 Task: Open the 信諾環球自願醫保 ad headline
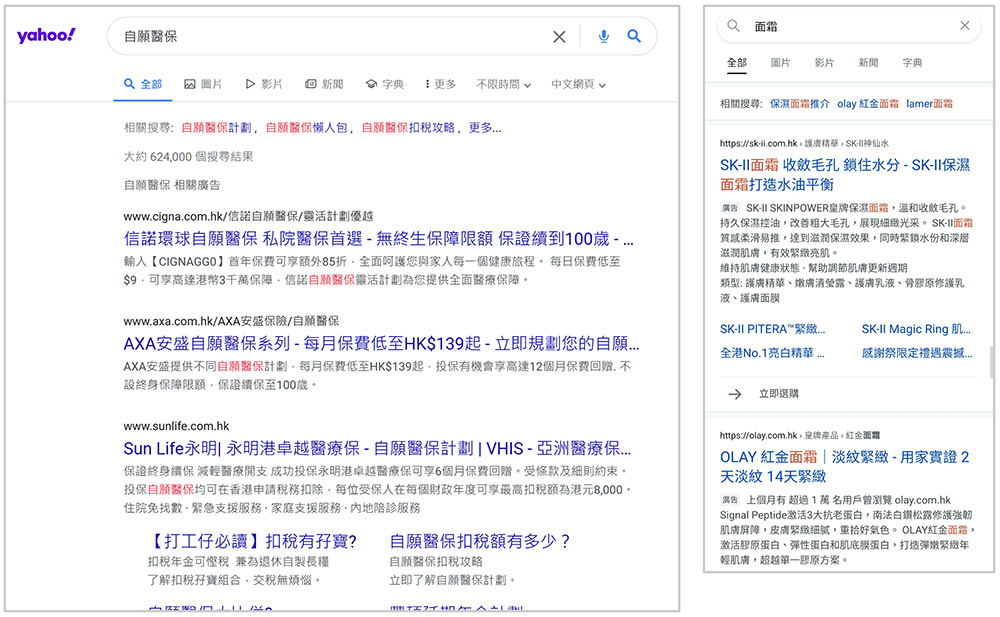pyautogui.click(x=379, y=239)
